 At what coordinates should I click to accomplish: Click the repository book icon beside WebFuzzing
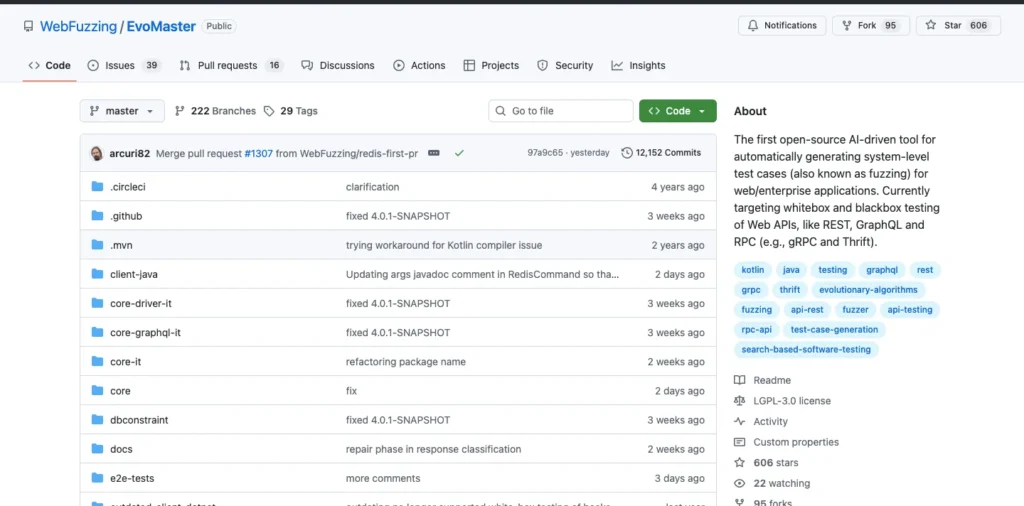coord(28,26)
